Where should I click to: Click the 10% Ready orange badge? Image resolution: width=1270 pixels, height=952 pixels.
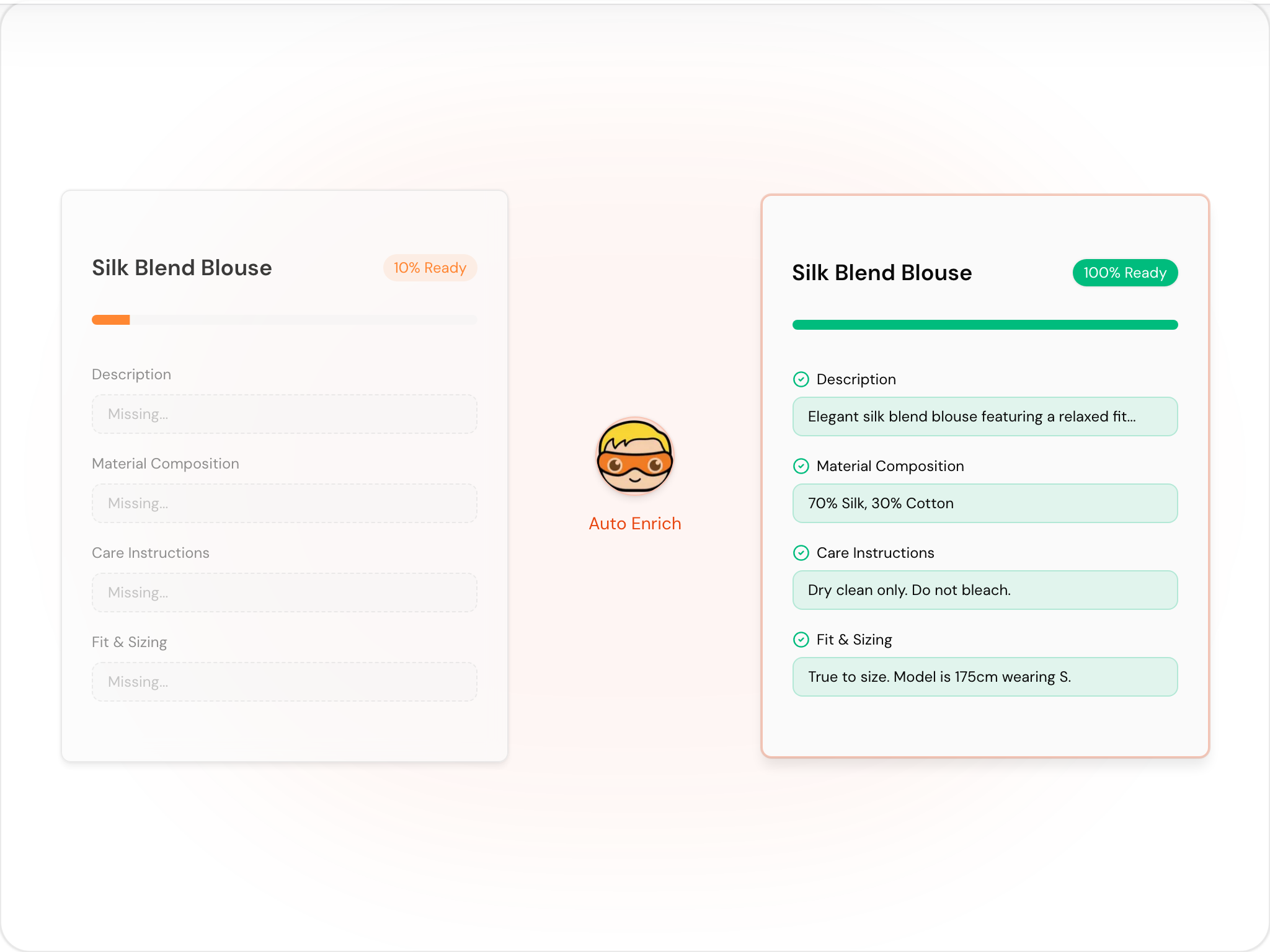(430, 268)
